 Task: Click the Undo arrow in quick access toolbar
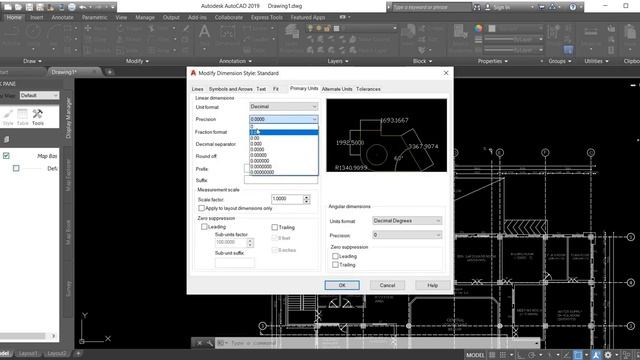point(83,7)
